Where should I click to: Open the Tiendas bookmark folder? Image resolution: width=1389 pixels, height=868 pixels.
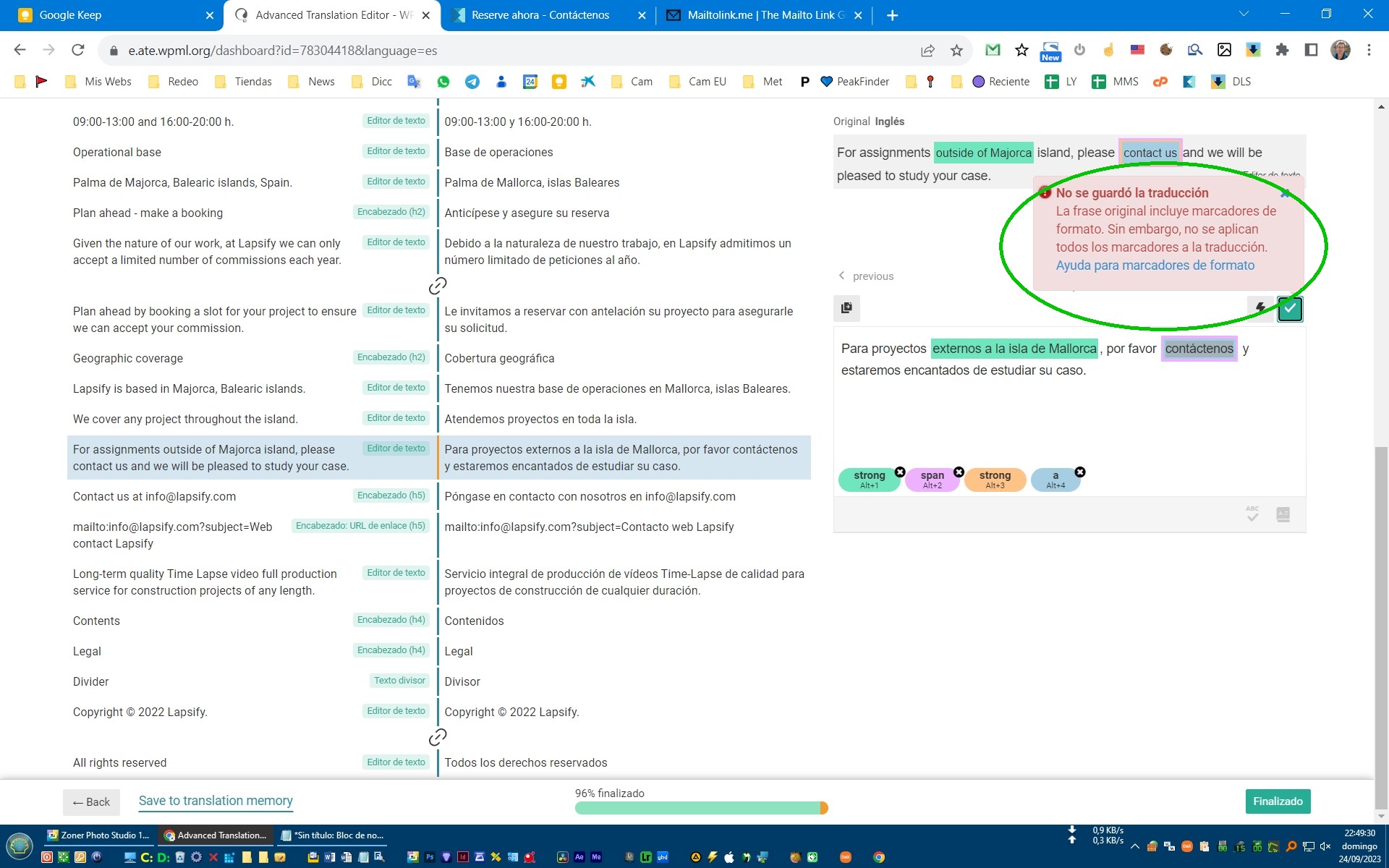244,82
